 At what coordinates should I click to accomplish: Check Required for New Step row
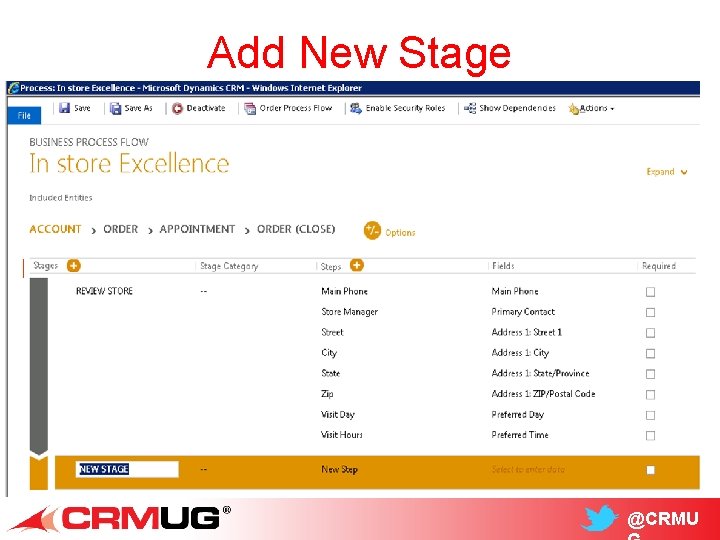click(650, 470)
